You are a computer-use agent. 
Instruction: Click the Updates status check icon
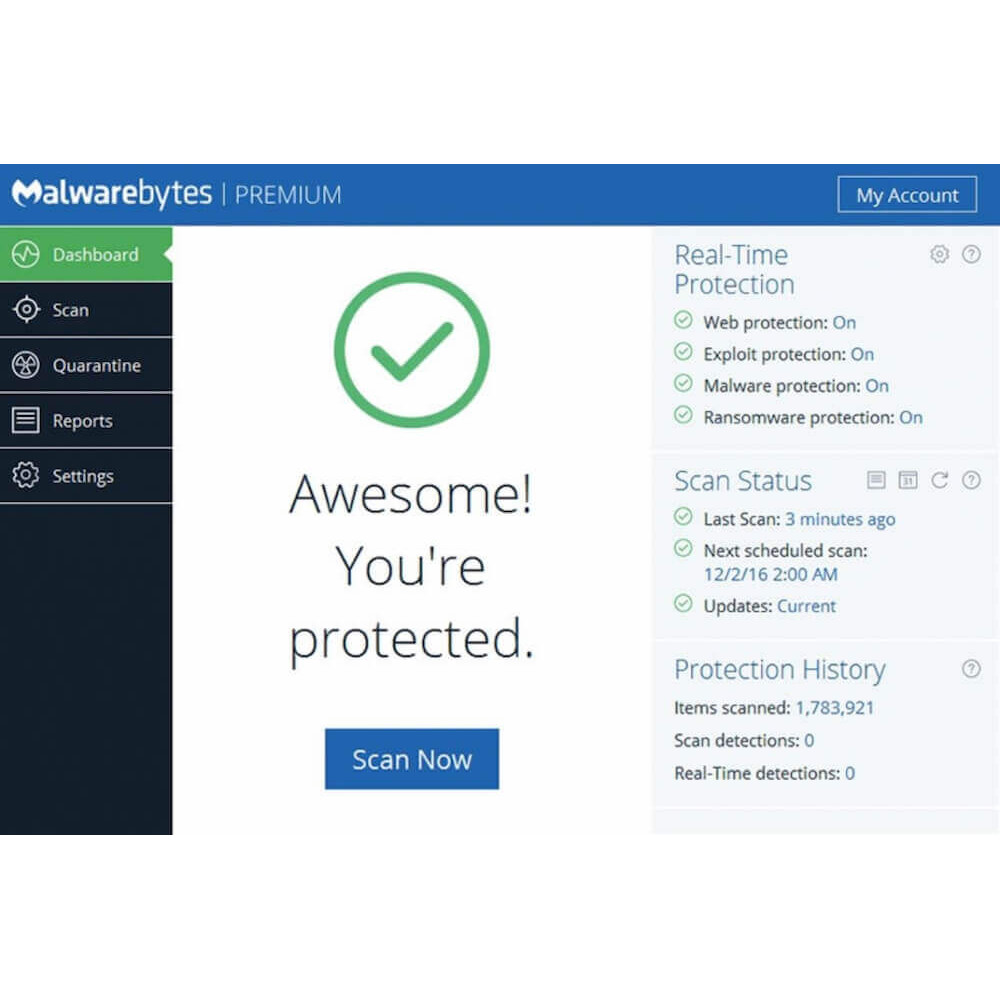point(683,603)
